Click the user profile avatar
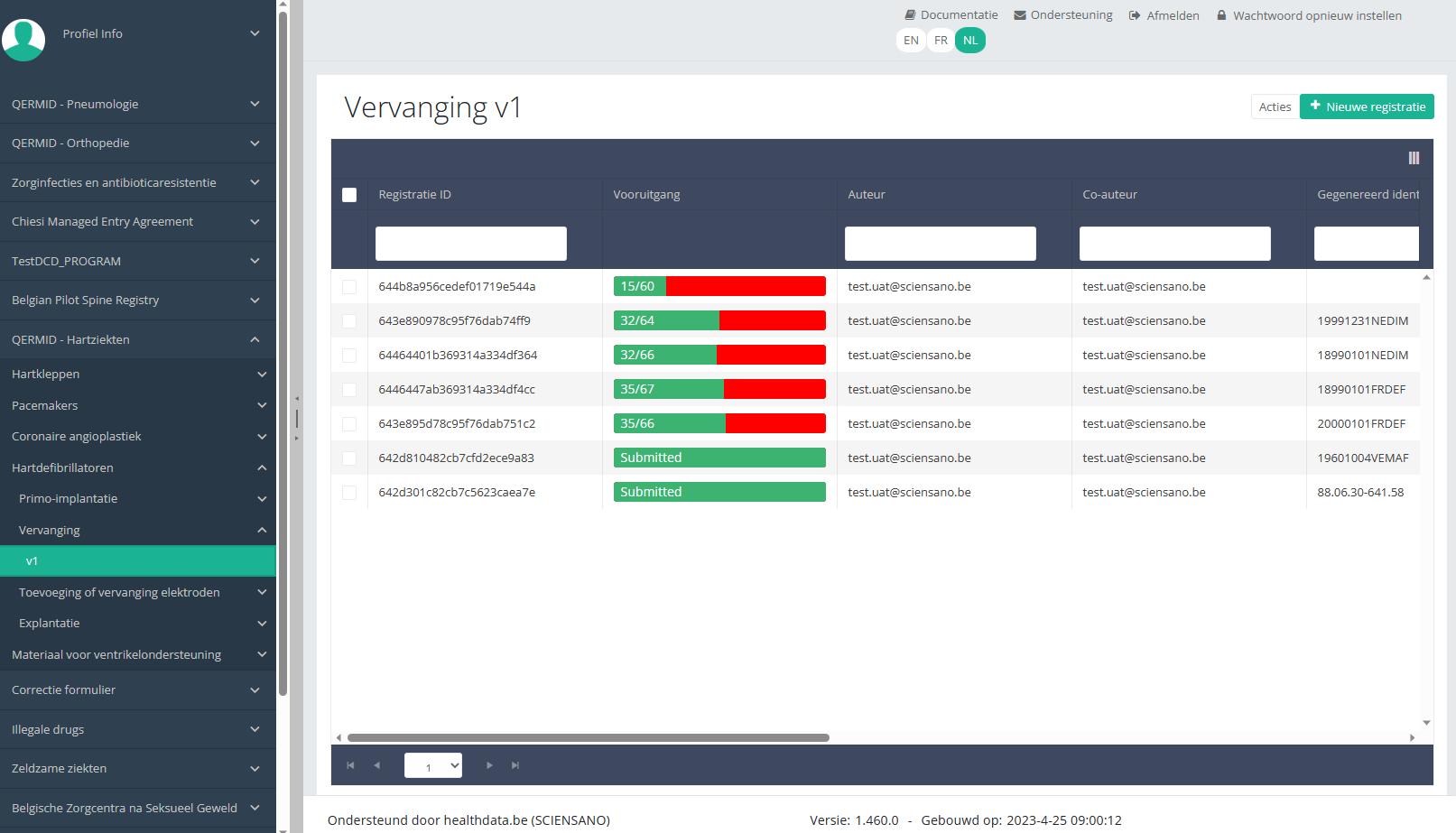1456x833 pixels. pyautogui.click(x=24, y=40)
